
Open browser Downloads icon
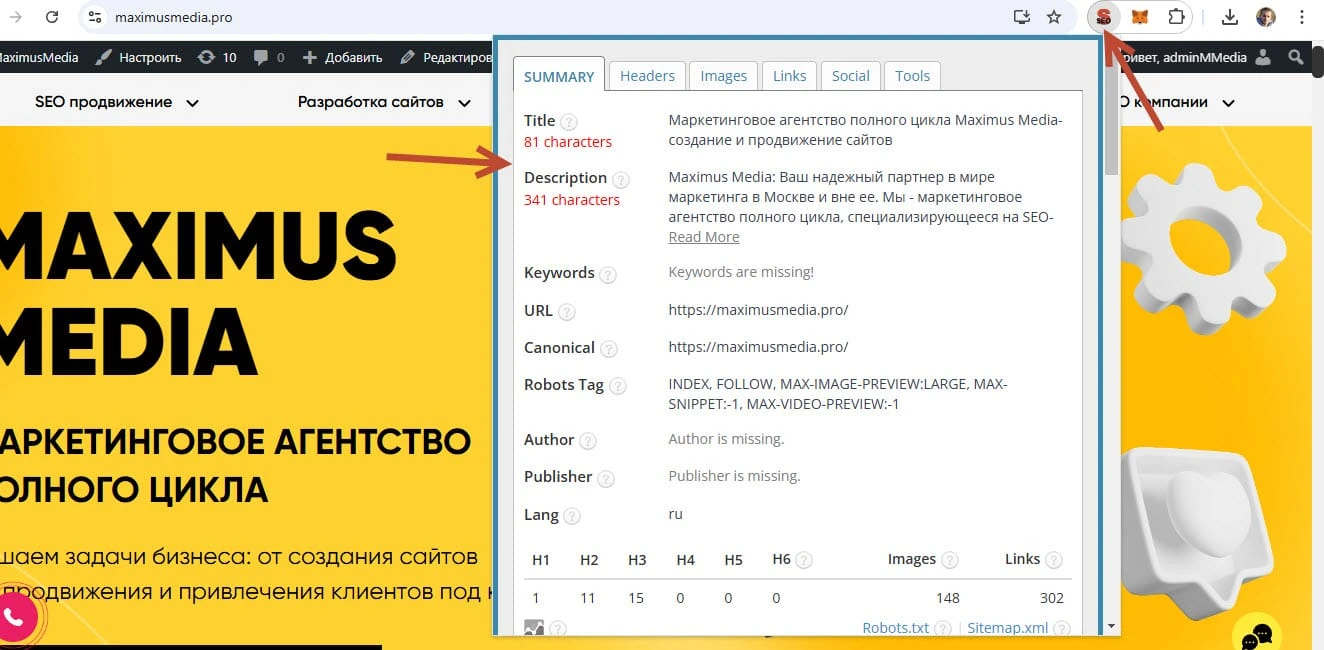[x=1230, y=17]
